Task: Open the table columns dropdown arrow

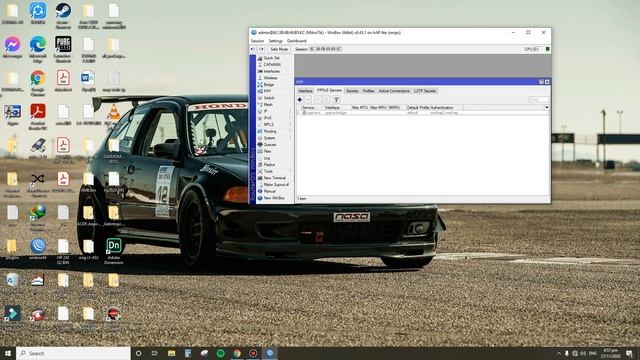Action: pyautogui.click(x=547, y=107)
